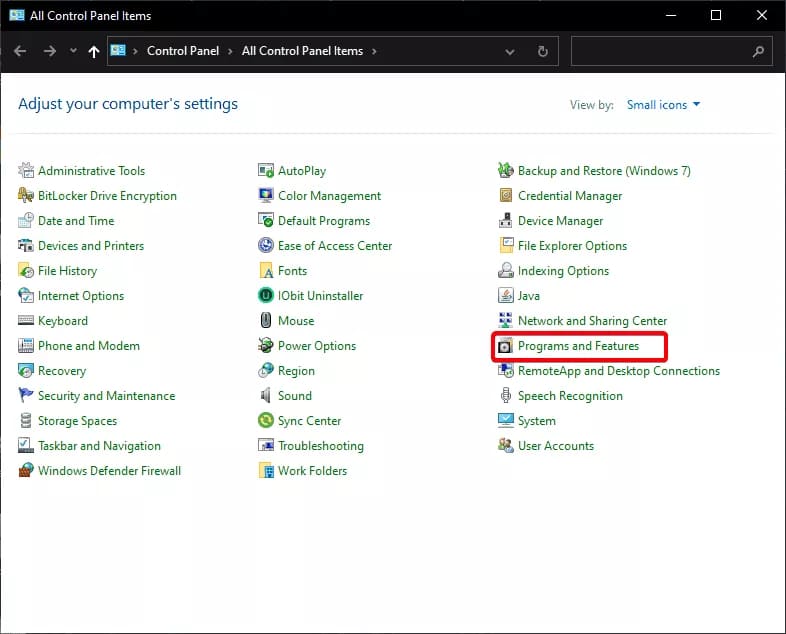Go up one level with the Up arrow
This screenshot has width=786, height=634.
click(94, 51)
